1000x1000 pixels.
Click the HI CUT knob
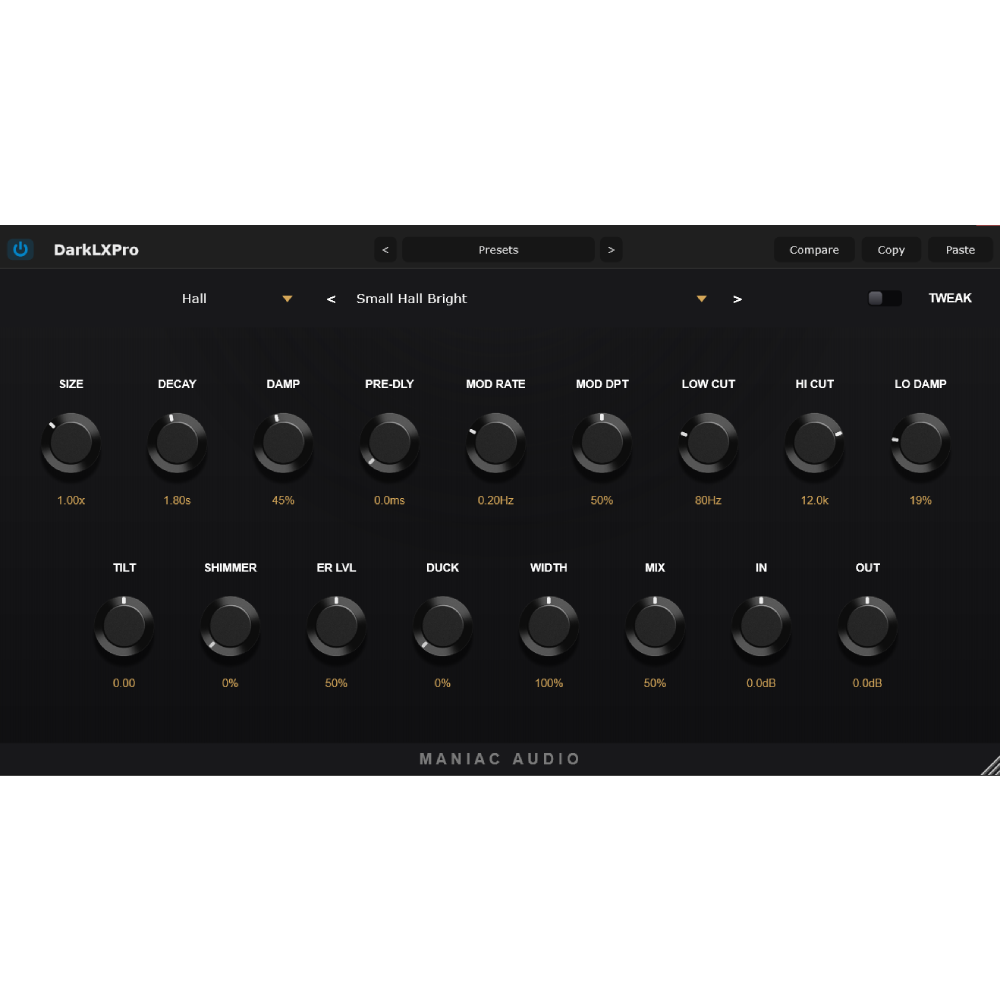tap(814, 443)
